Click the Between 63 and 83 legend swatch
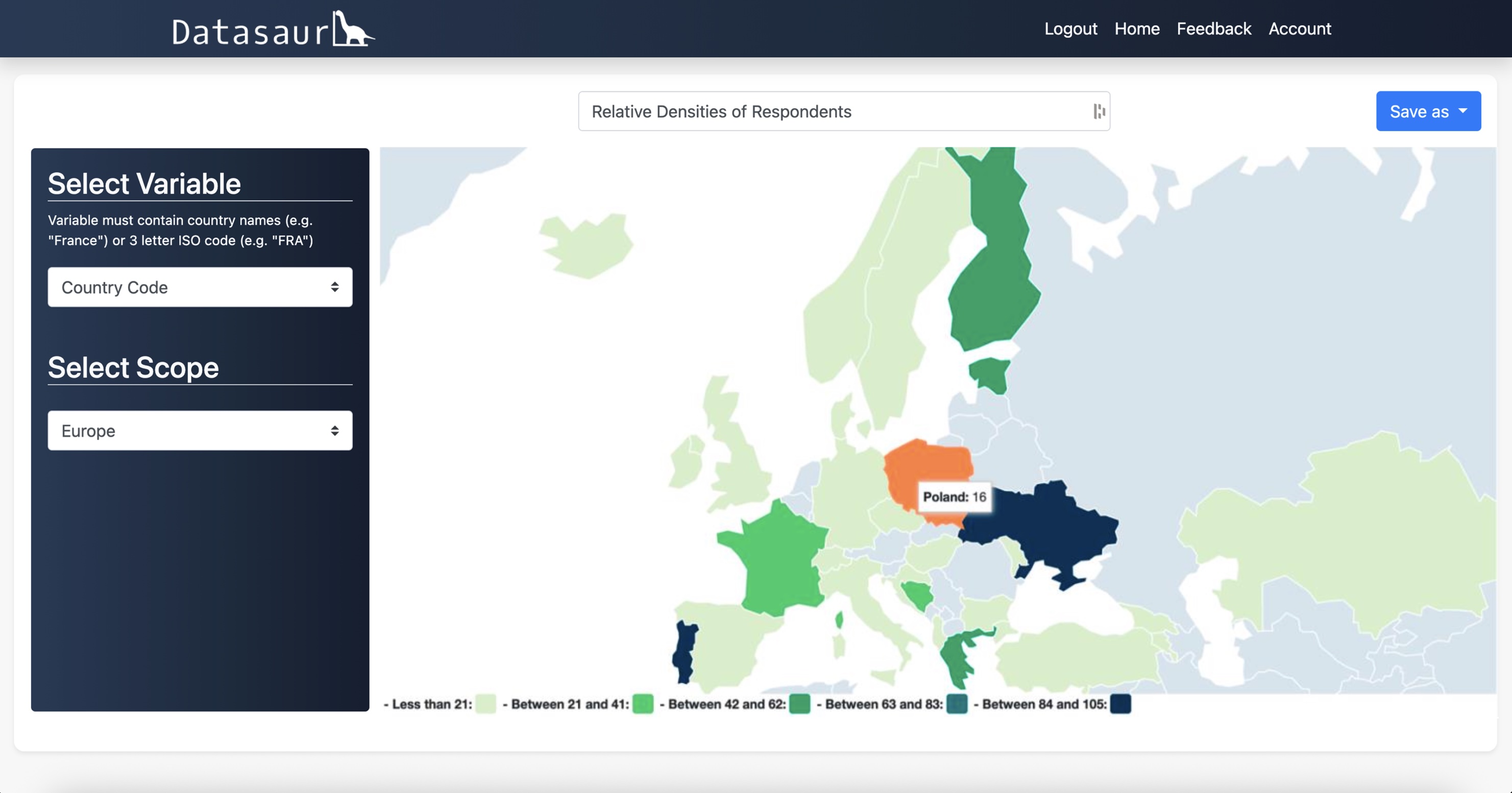1512x793 pixels. click(957, 704)
